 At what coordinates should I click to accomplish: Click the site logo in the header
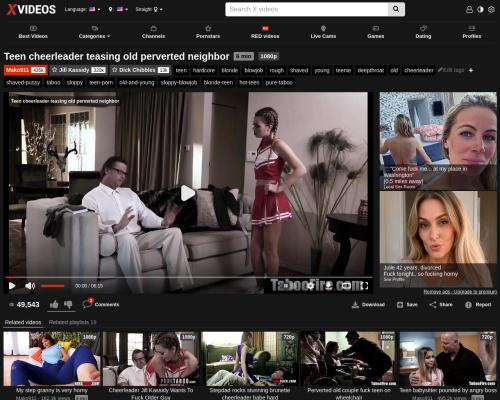click(x=31, y=9)
